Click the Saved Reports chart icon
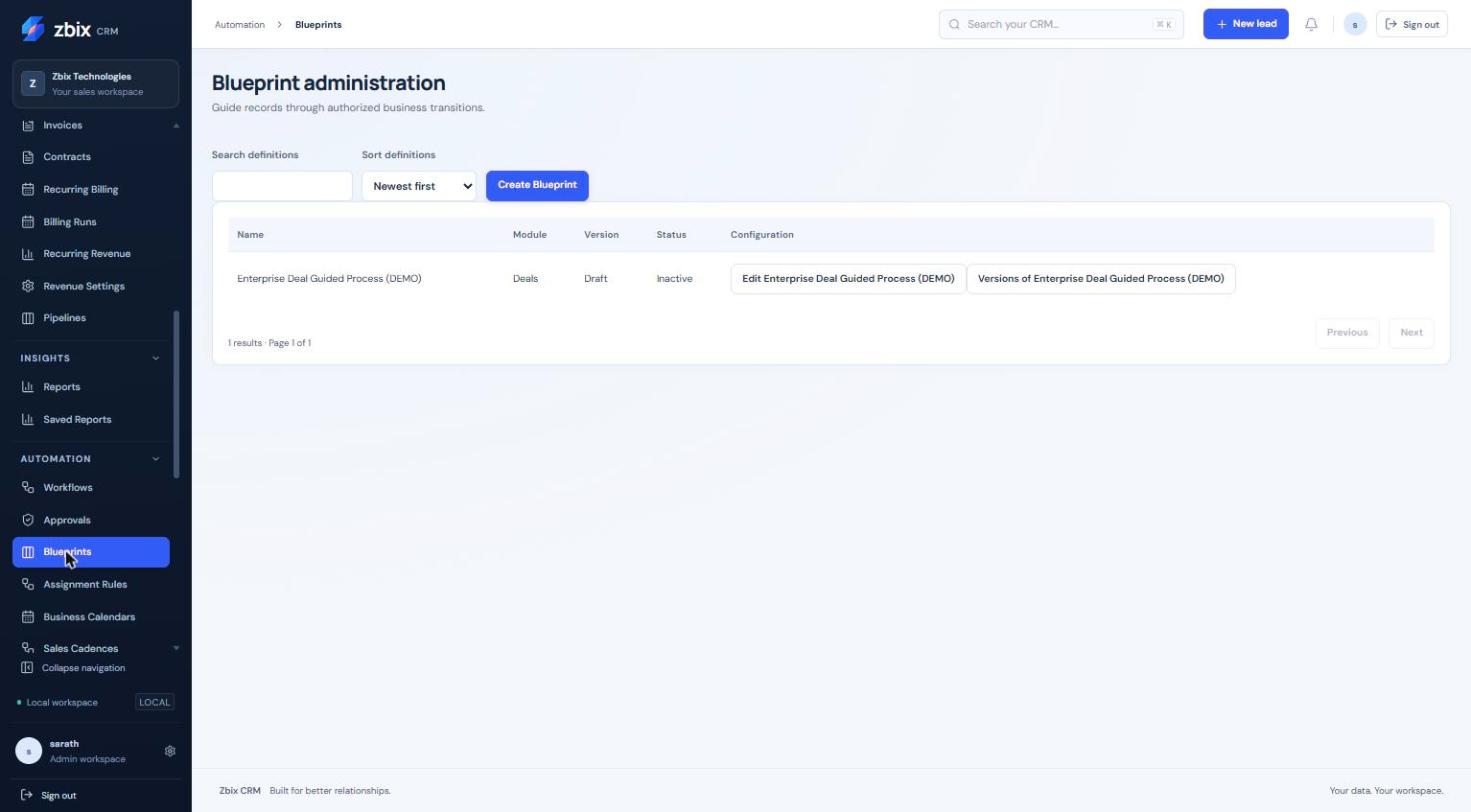Image resolution: width=1471 pixels, height=812 pixels. click(x=28, y=419)
